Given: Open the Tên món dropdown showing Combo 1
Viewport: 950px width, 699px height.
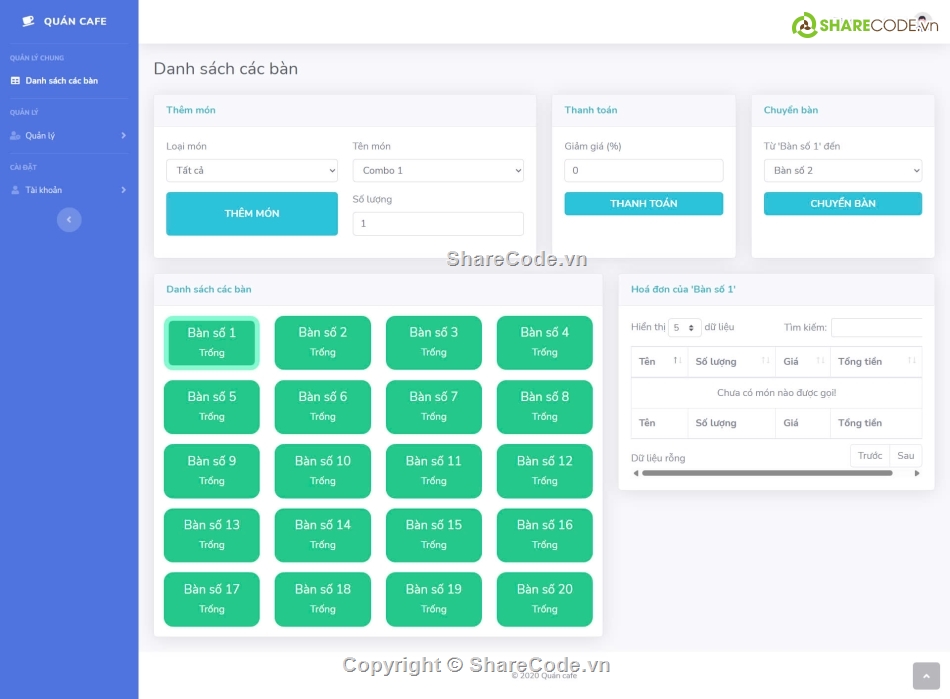Looking at the screenshot, I should [x=438, y=171].
